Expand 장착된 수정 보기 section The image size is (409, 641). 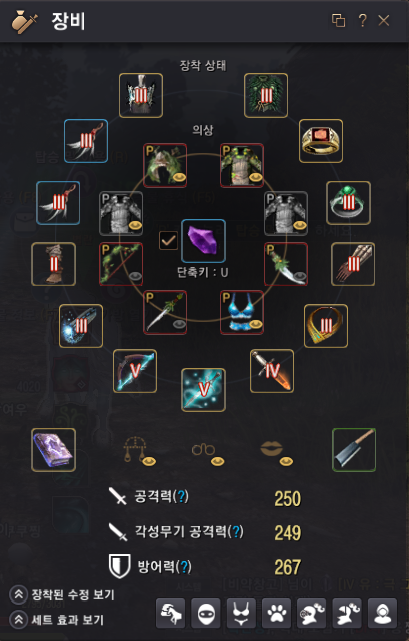point(63,594)
